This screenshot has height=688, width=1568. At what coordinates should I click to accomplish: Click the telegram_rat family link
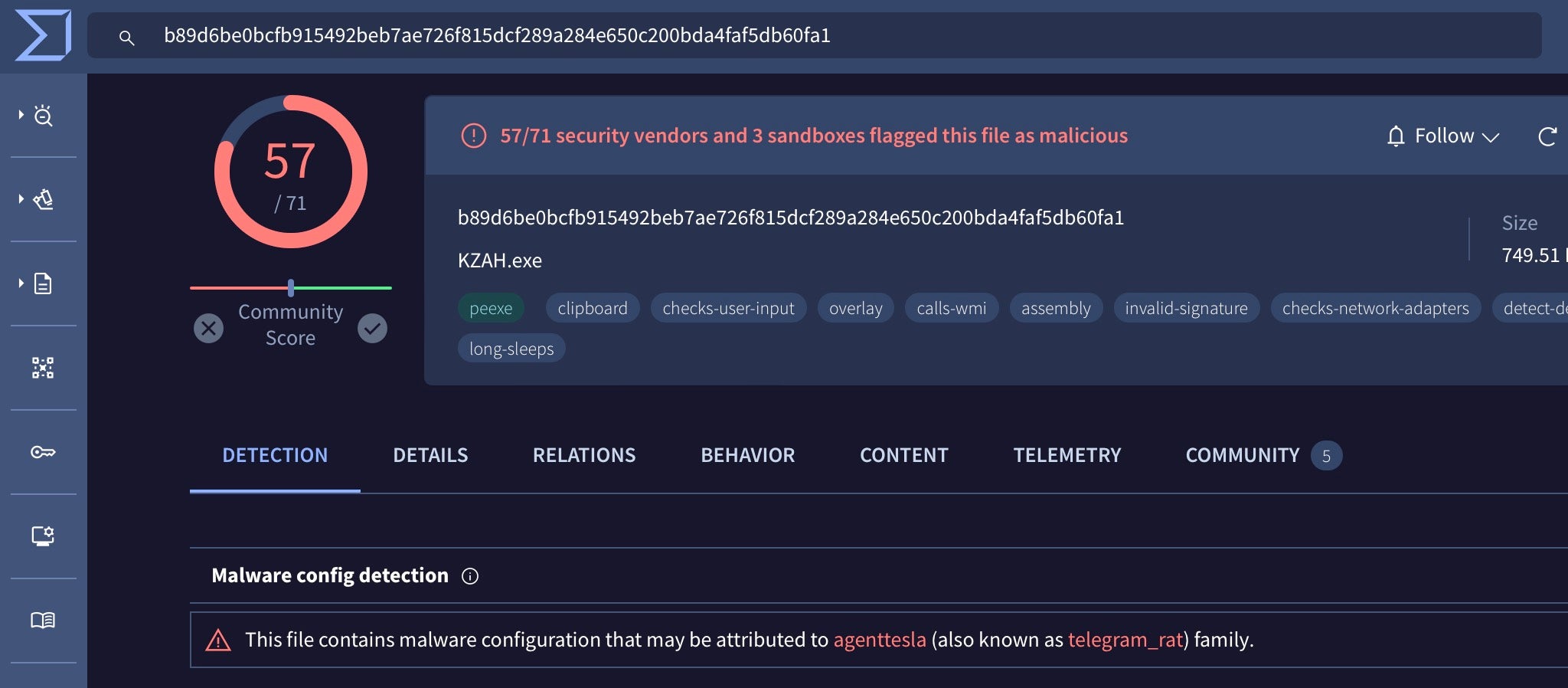coord(1125,640)
